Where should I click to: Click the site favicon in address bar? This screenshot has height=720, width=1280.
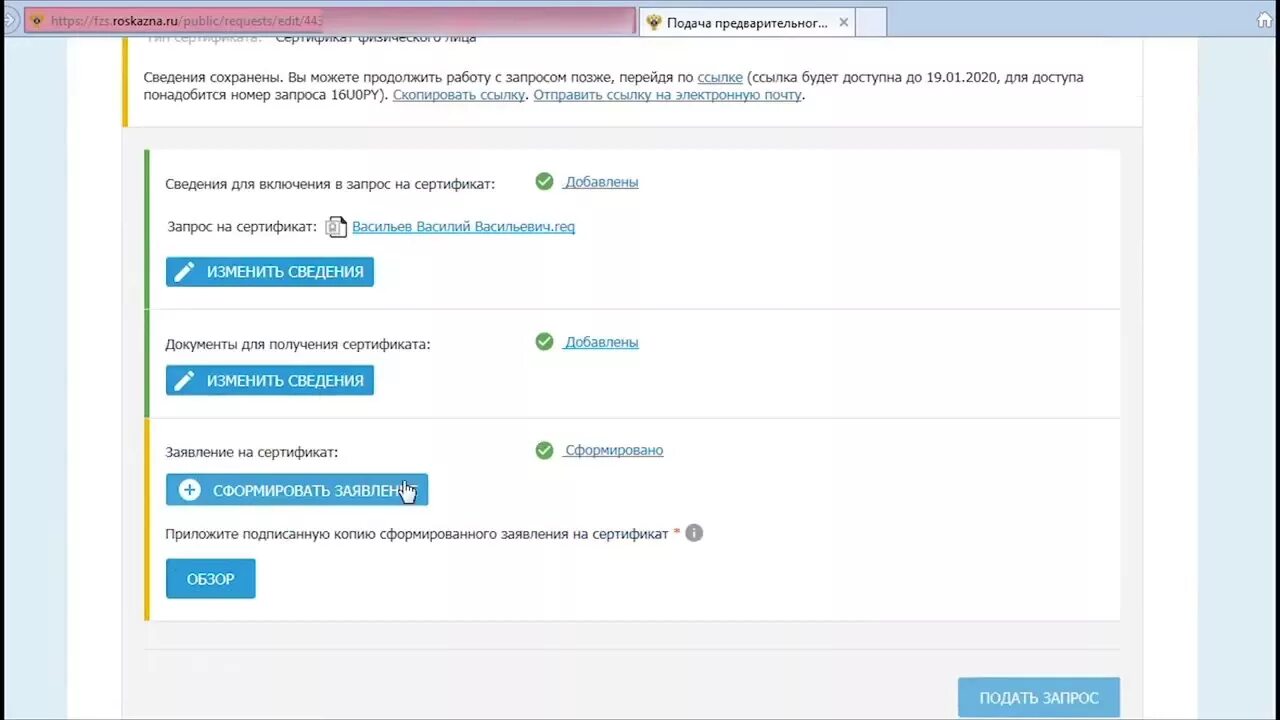38,21
